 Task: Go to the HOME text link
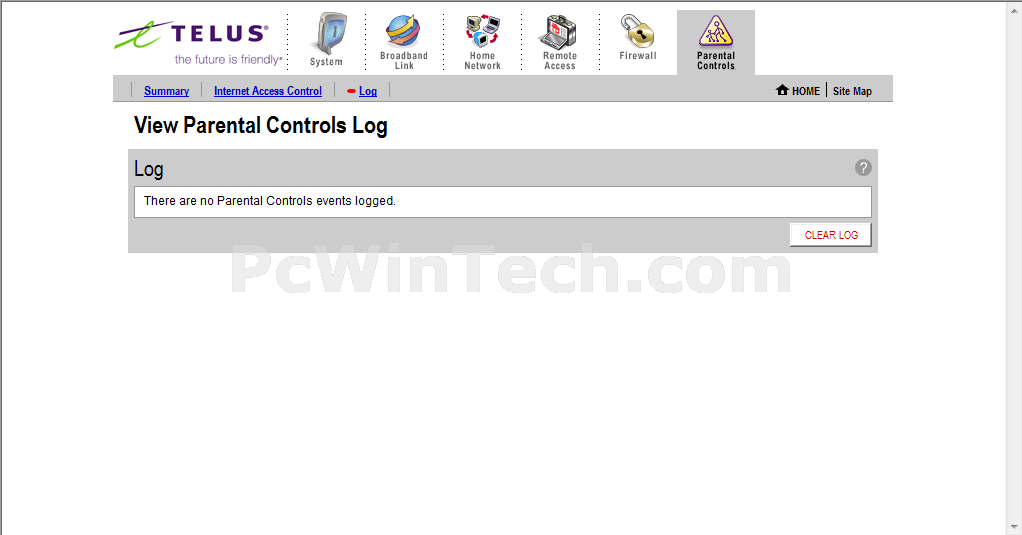[806, 91]
